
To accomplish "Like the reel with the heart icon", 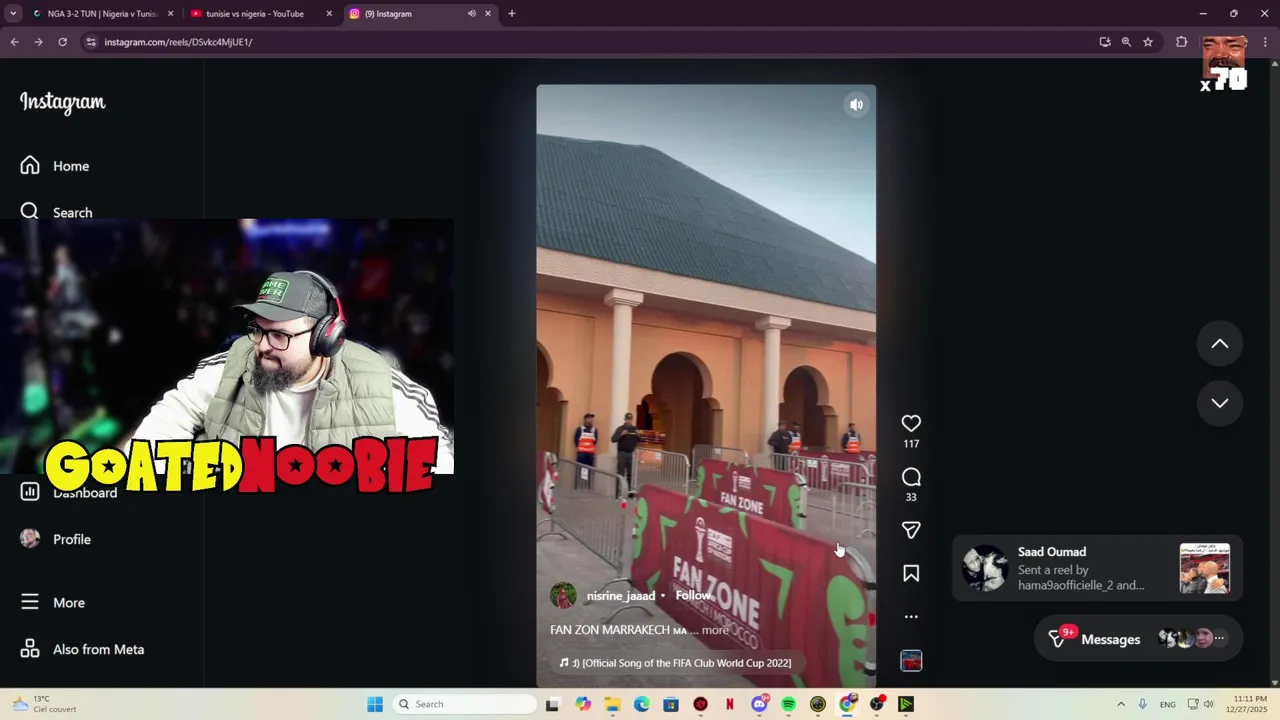I will coord(911,423).
